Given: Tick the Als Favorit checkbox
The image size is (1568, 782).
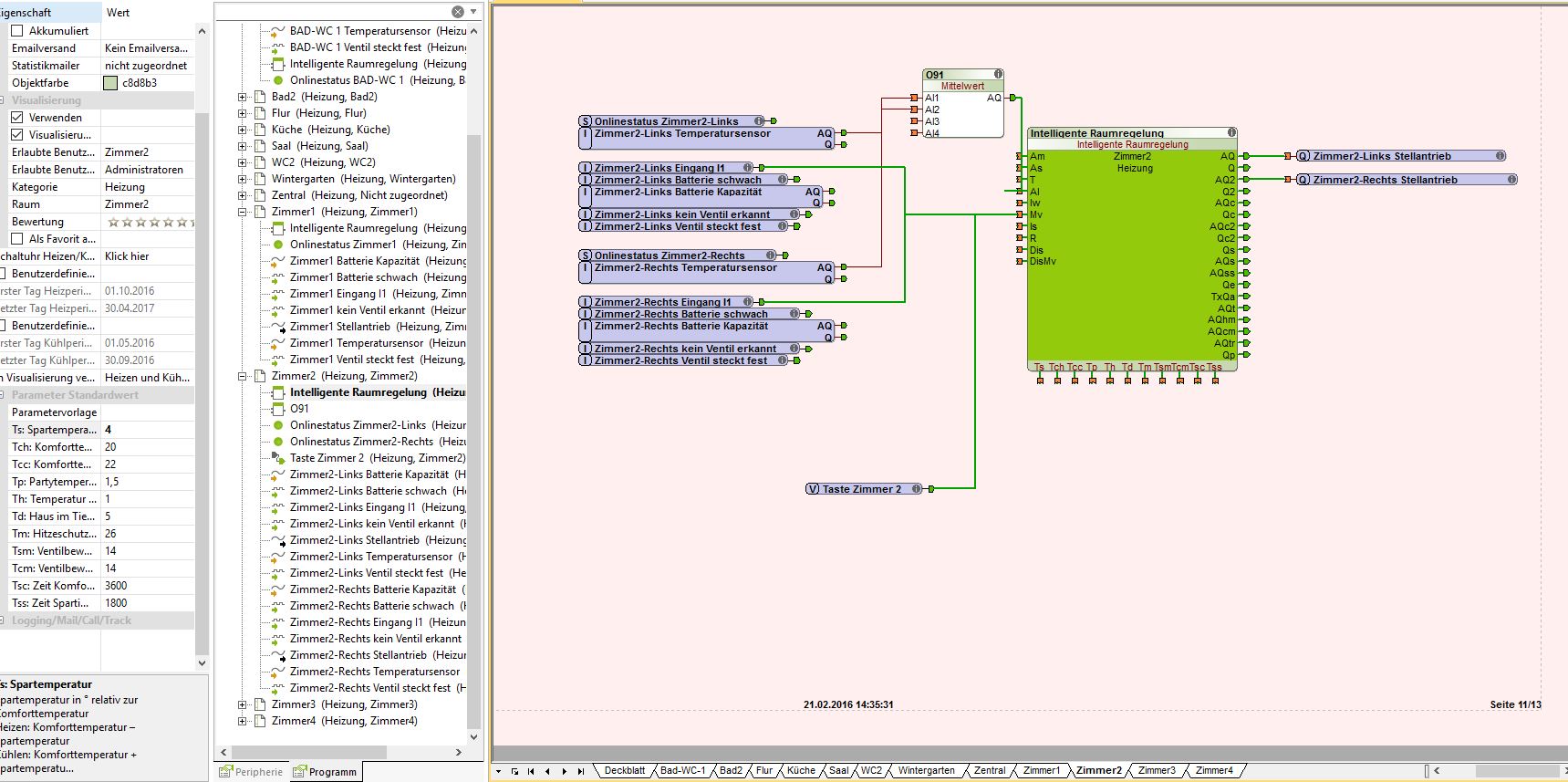Looking at the screenshot, I should pyautogui.click(x=17, y=239).
